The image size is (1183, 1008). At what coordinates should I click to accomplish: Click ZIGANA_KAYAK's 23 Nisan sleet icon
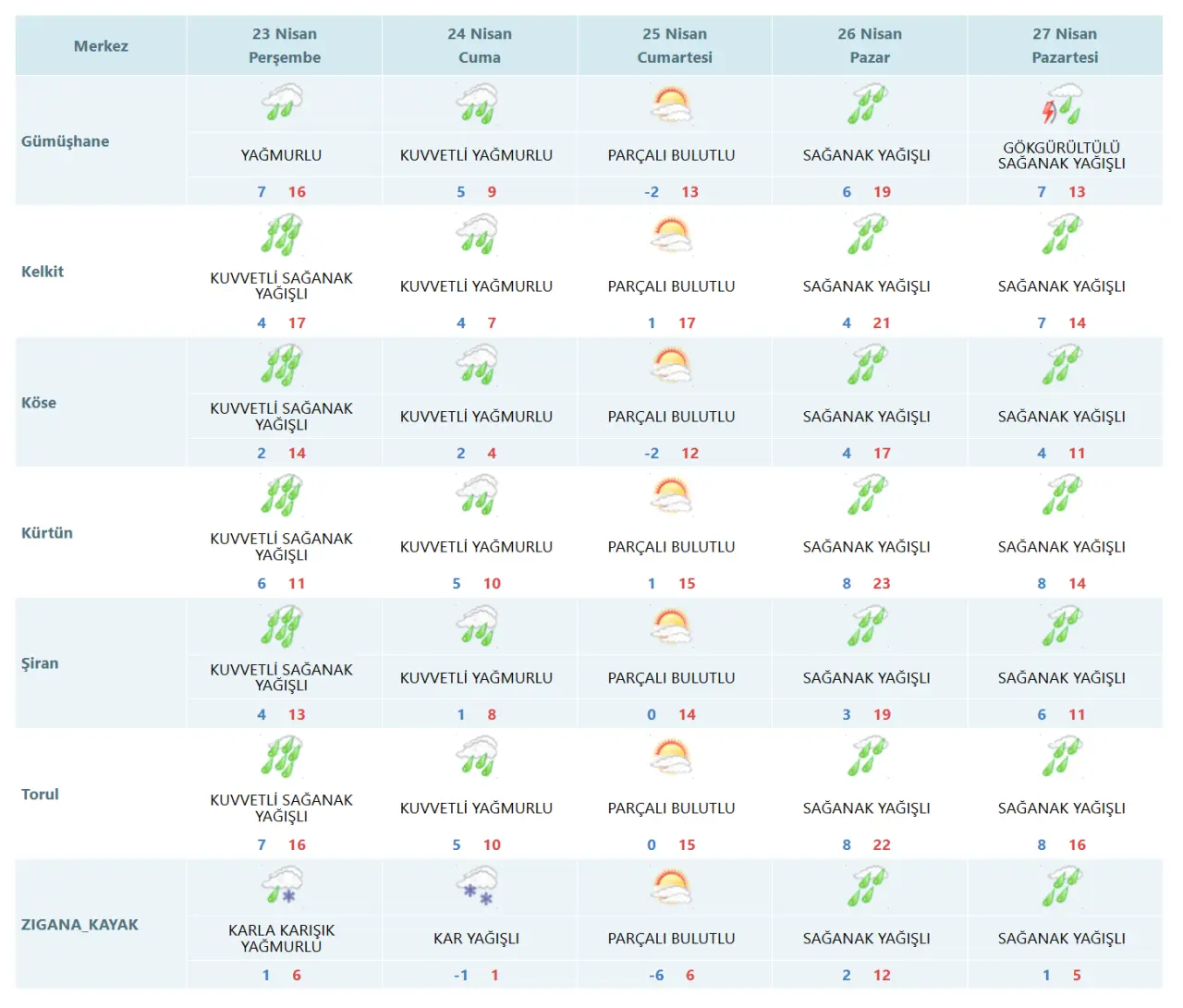282,886
